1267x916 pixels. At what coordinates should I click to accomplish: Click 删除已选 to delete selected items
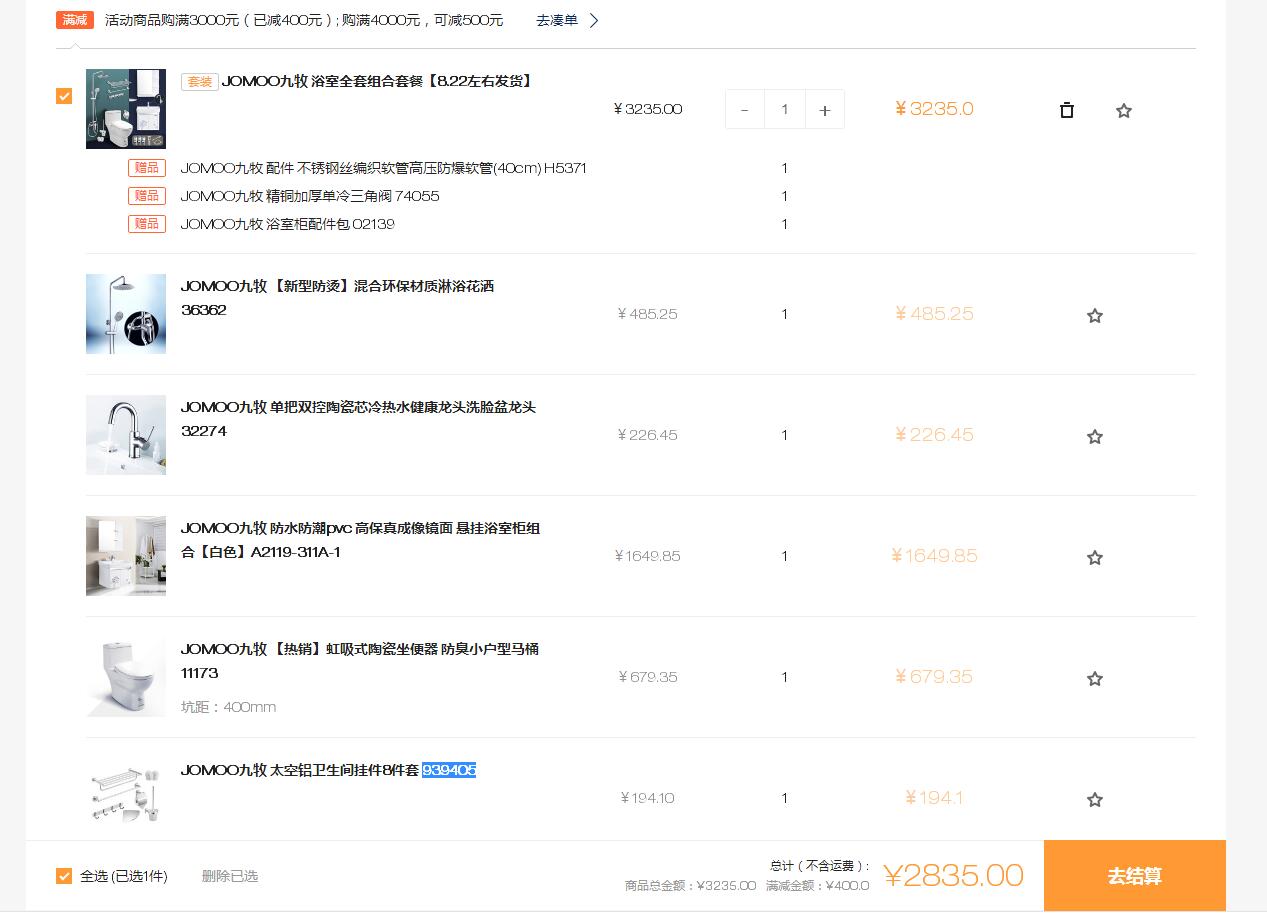[x=230, y=876]
